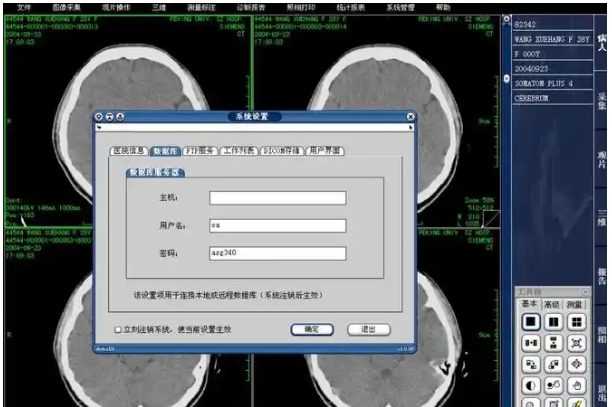Click the side-by-side compare toolbox icon
The width and height of the screenshot is (612, 407).
click(530, 343)
